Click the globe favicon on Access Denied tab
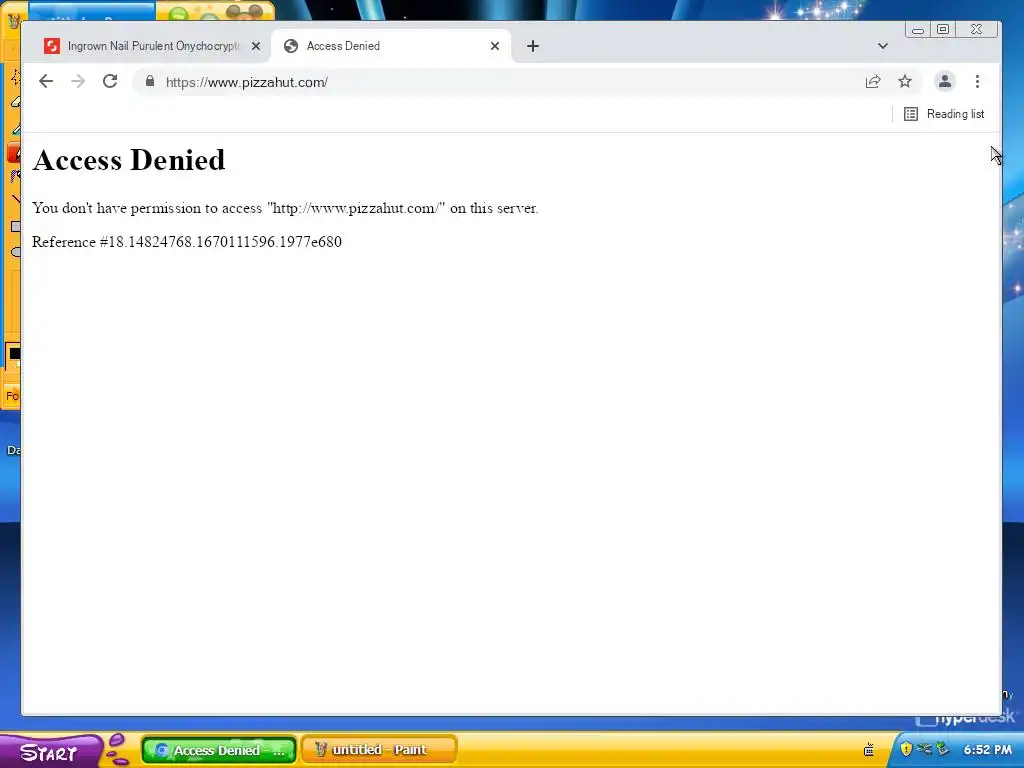The width and height of the screenshot is (1024, 768). [291, 46]
